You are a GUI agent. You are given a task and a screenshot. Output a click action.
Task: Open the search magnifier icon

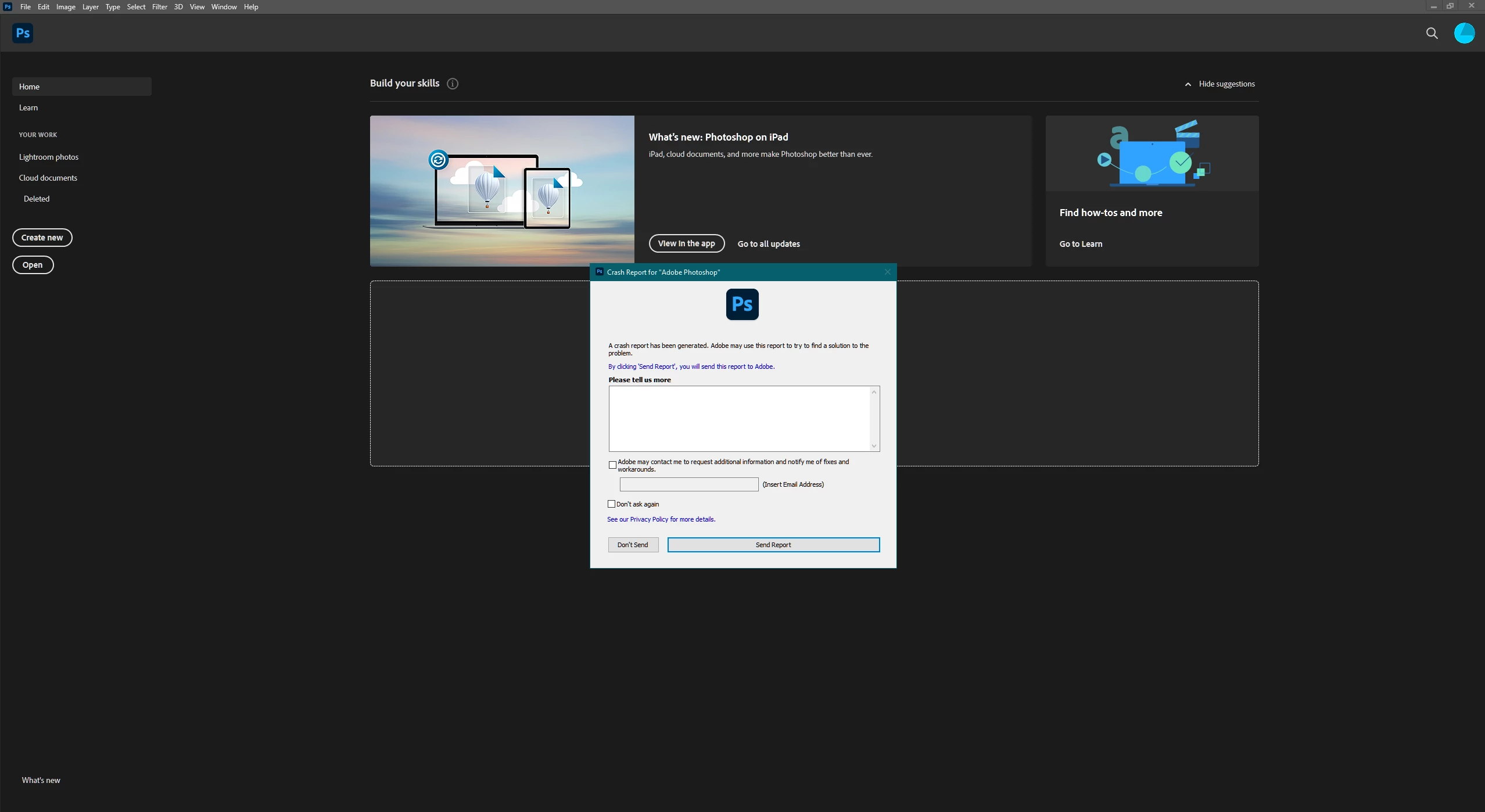[1432, 34]
